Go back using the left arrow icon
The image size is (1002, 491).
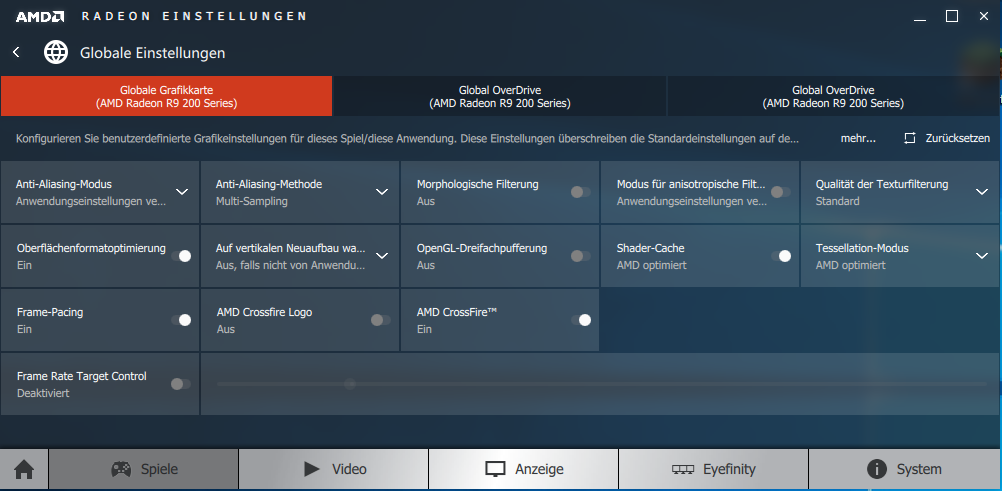pos(17,52)
